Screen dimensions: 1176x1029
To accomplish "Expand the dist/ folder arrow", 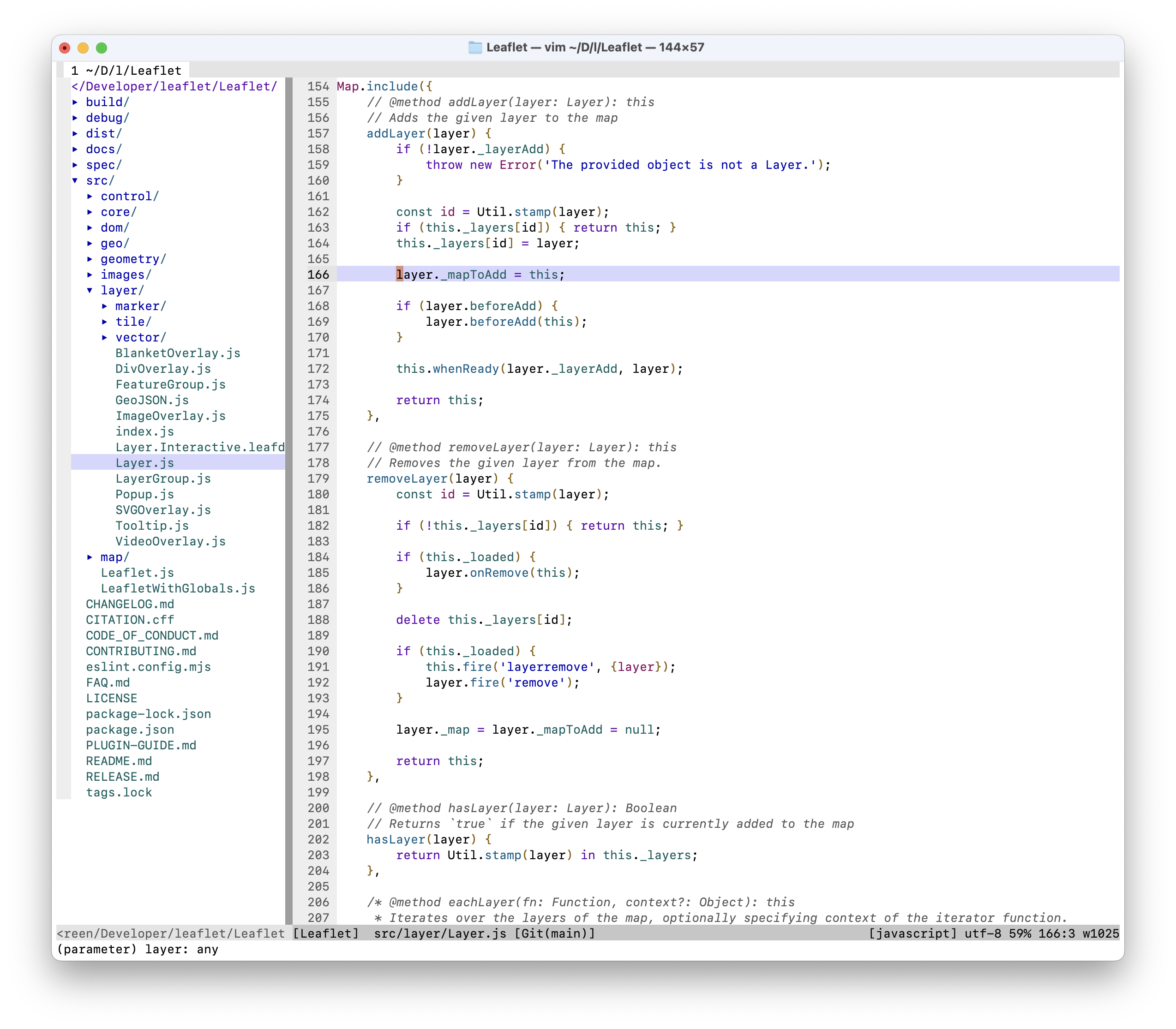I will click(x=75, y=133).
